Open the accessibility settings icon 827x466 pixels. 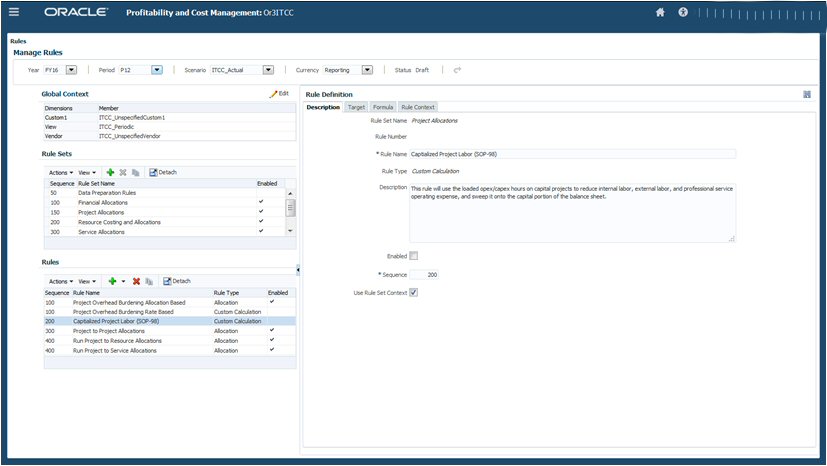tap(684, 13)
